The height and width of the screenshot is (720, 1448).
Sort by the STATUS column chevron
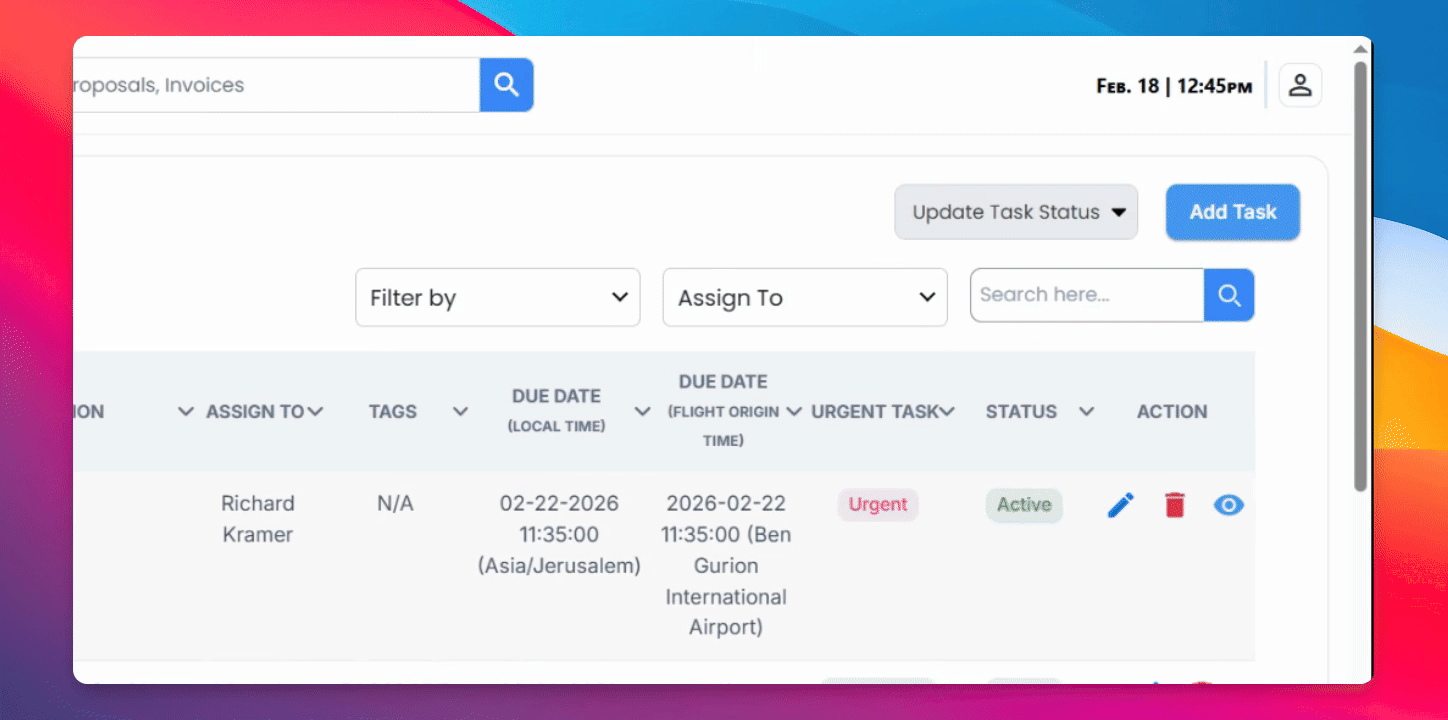(x=1086, y=411)
